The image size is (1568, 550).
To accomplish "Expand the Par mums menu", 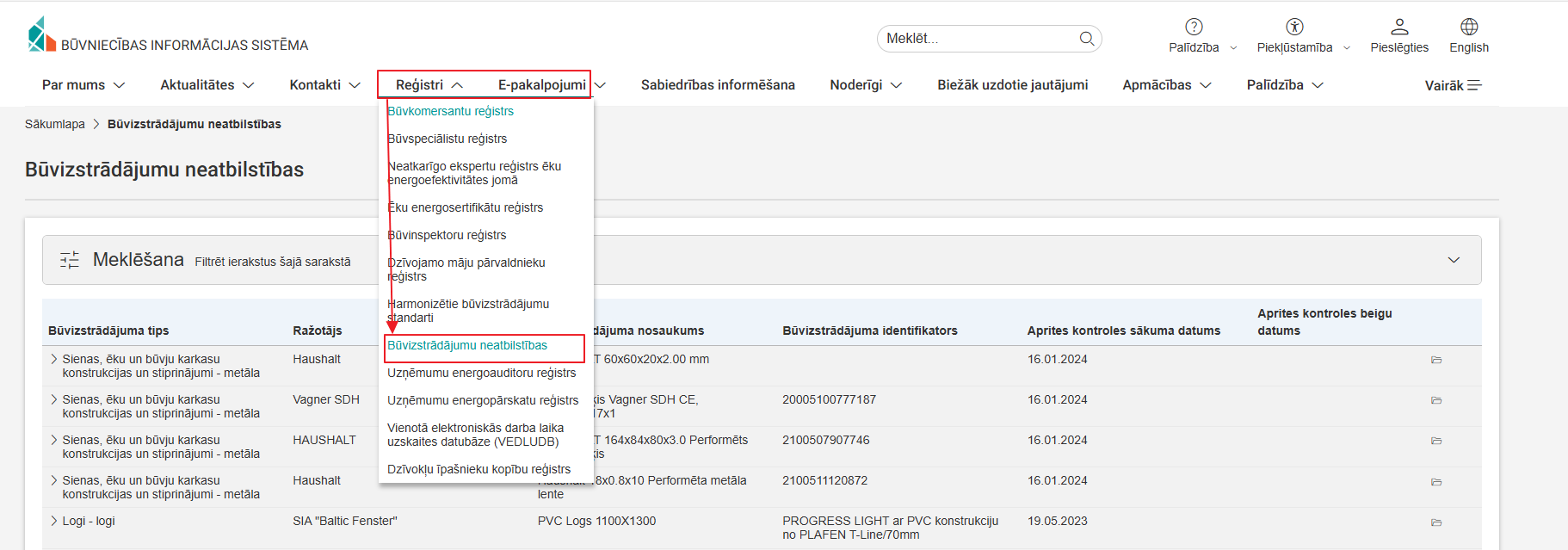I will (83, 84).
